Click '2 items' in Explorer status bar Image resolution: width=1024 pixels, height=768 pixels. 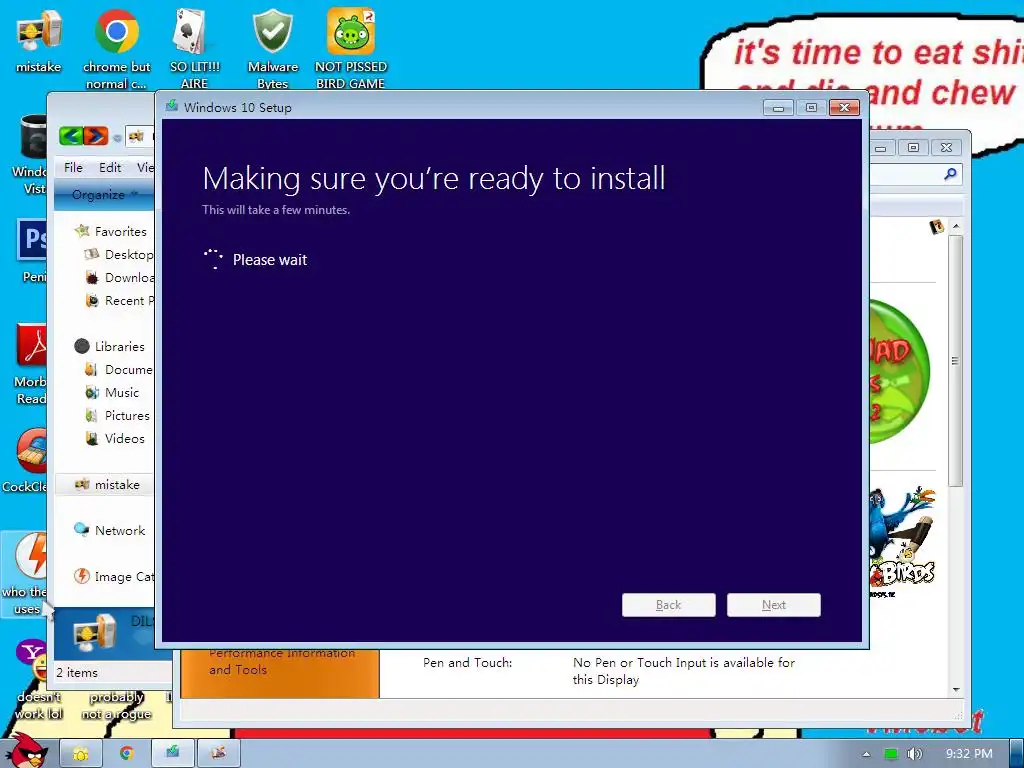click(77, 673)
